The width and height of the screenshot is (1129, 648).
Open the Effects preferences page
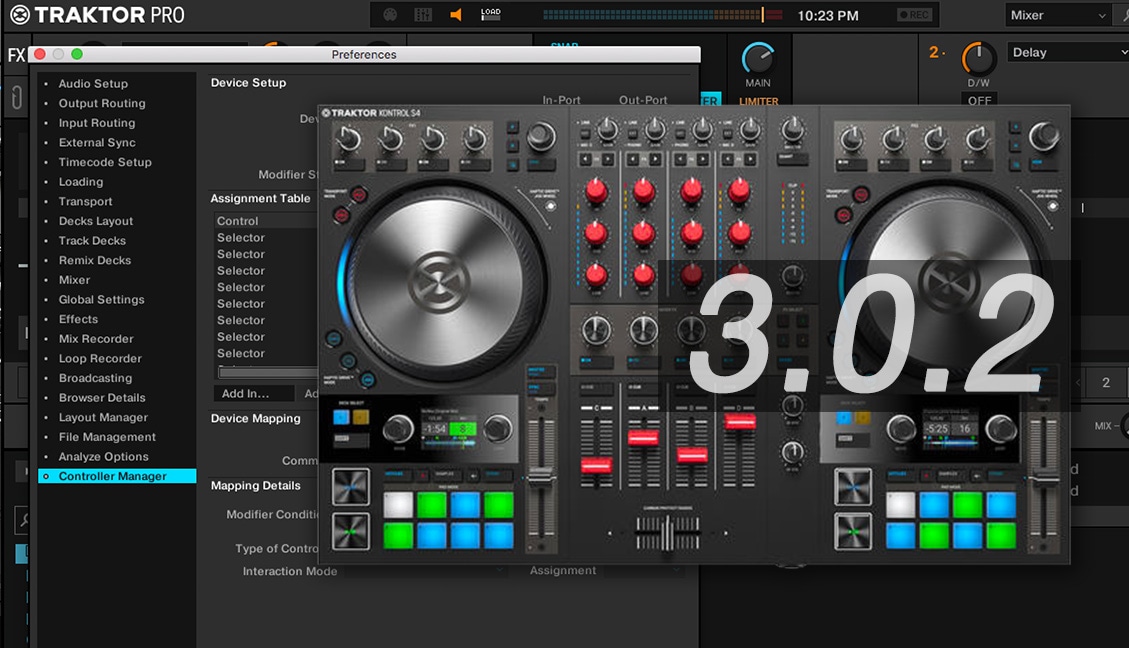tap(77, 319)
